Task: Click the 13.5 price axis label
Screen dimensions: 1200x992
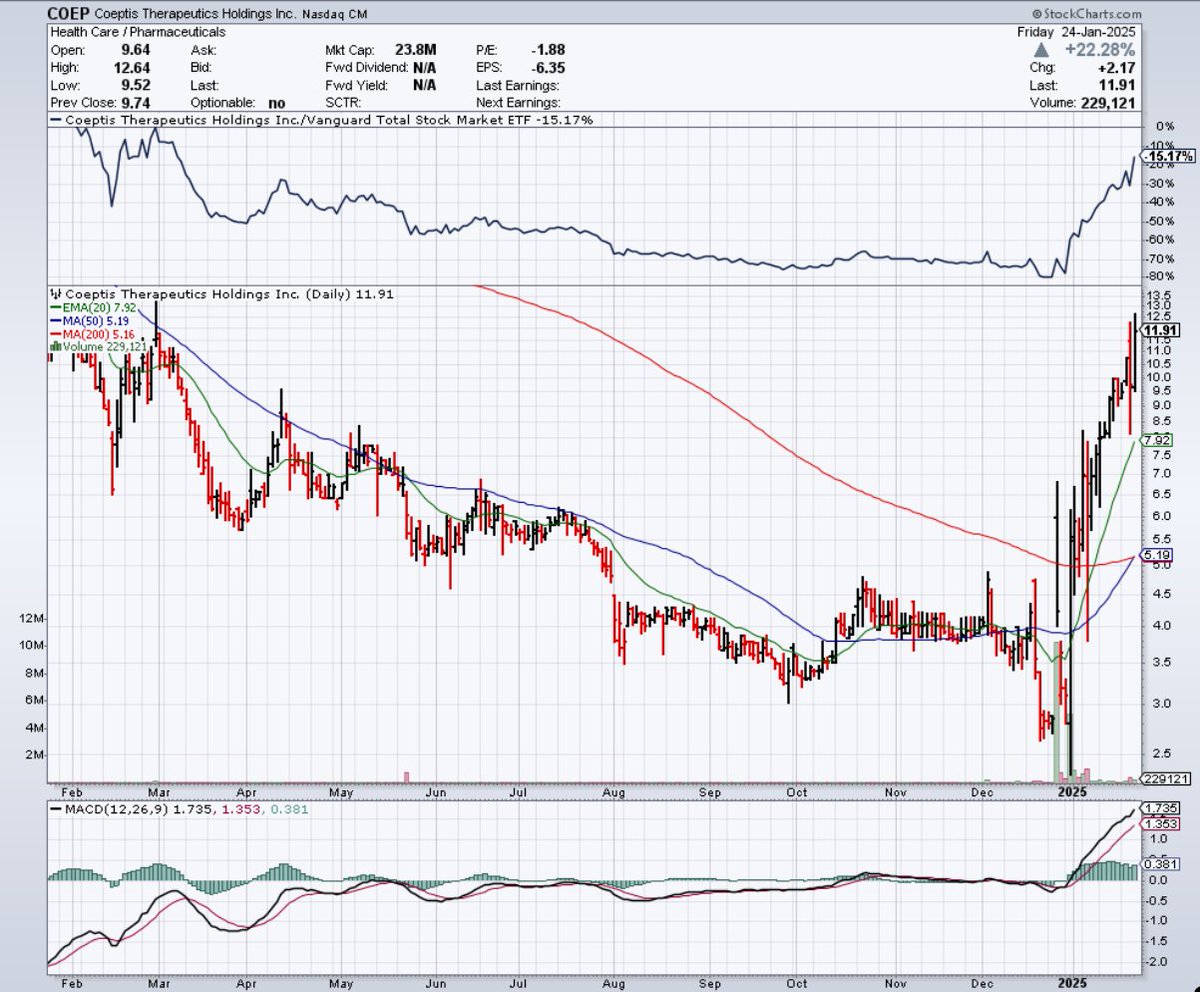Action: pyautogui.click(x=1160, y=295)
